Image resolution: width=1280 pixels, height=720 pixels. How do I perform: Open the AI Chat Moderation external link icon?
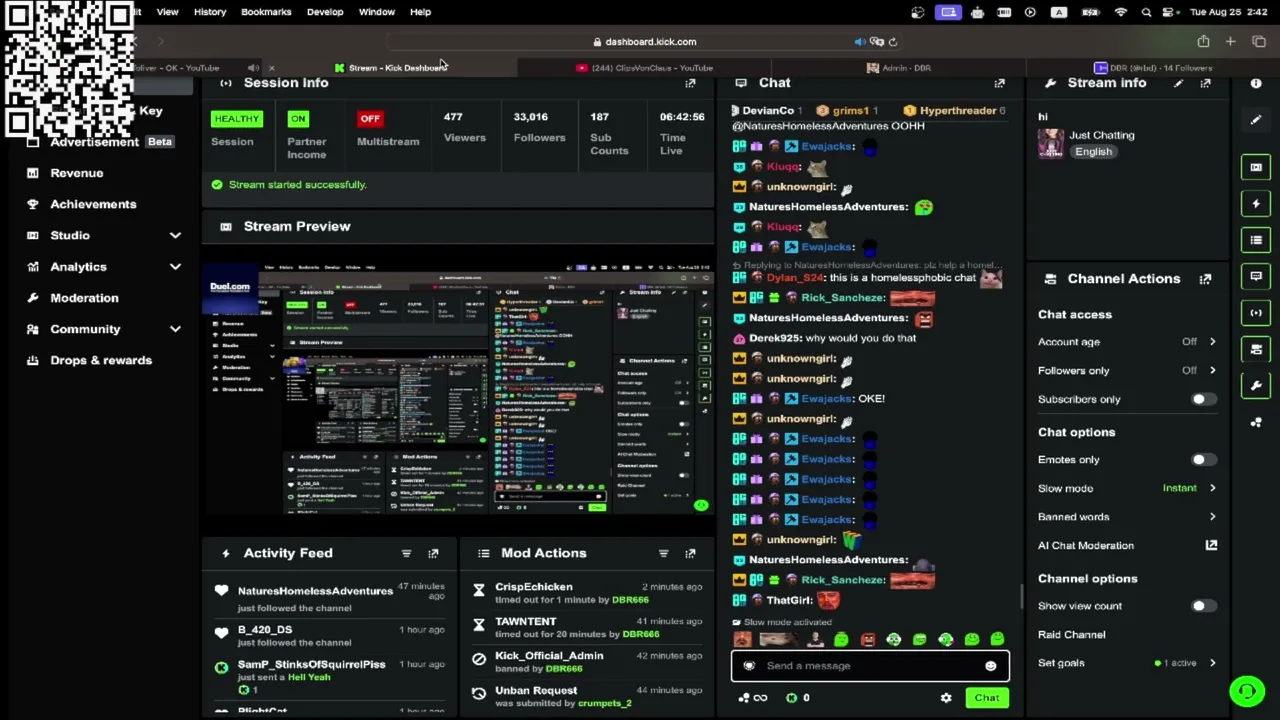click(x=1211, y=546)
